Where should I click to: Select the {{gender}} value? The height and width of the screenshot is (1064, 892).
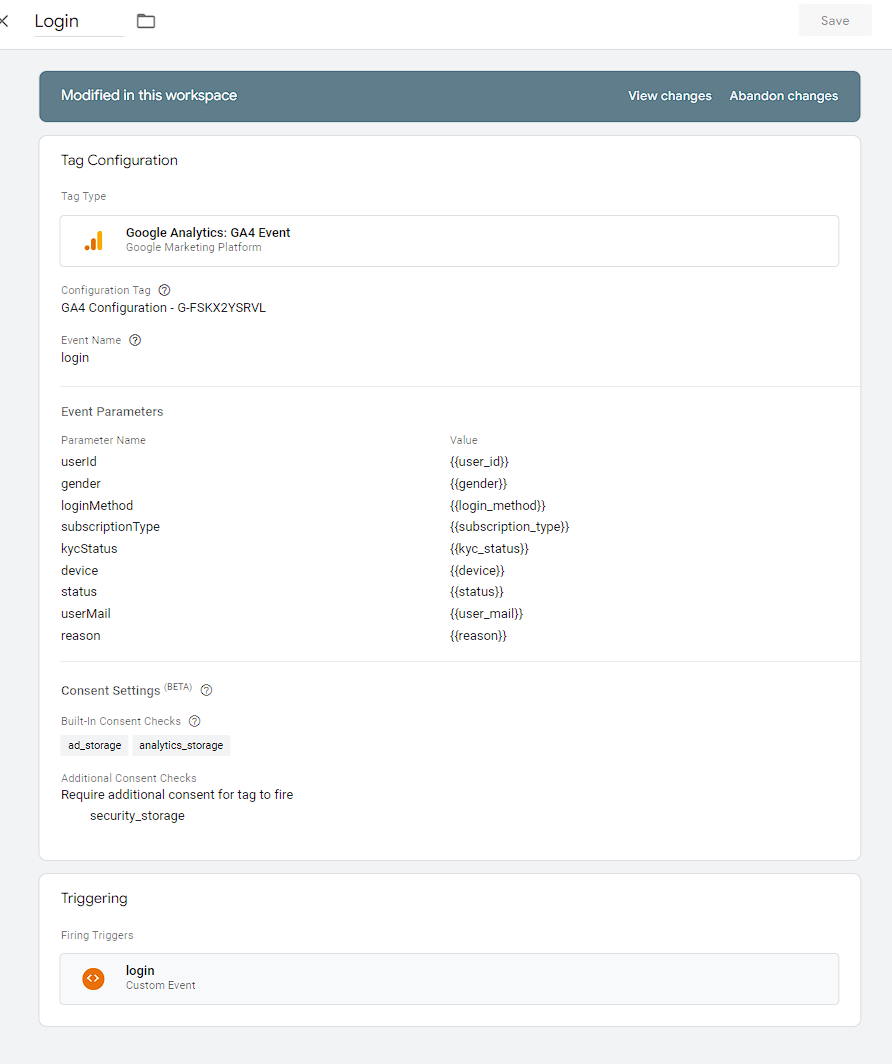click(478, 484)
